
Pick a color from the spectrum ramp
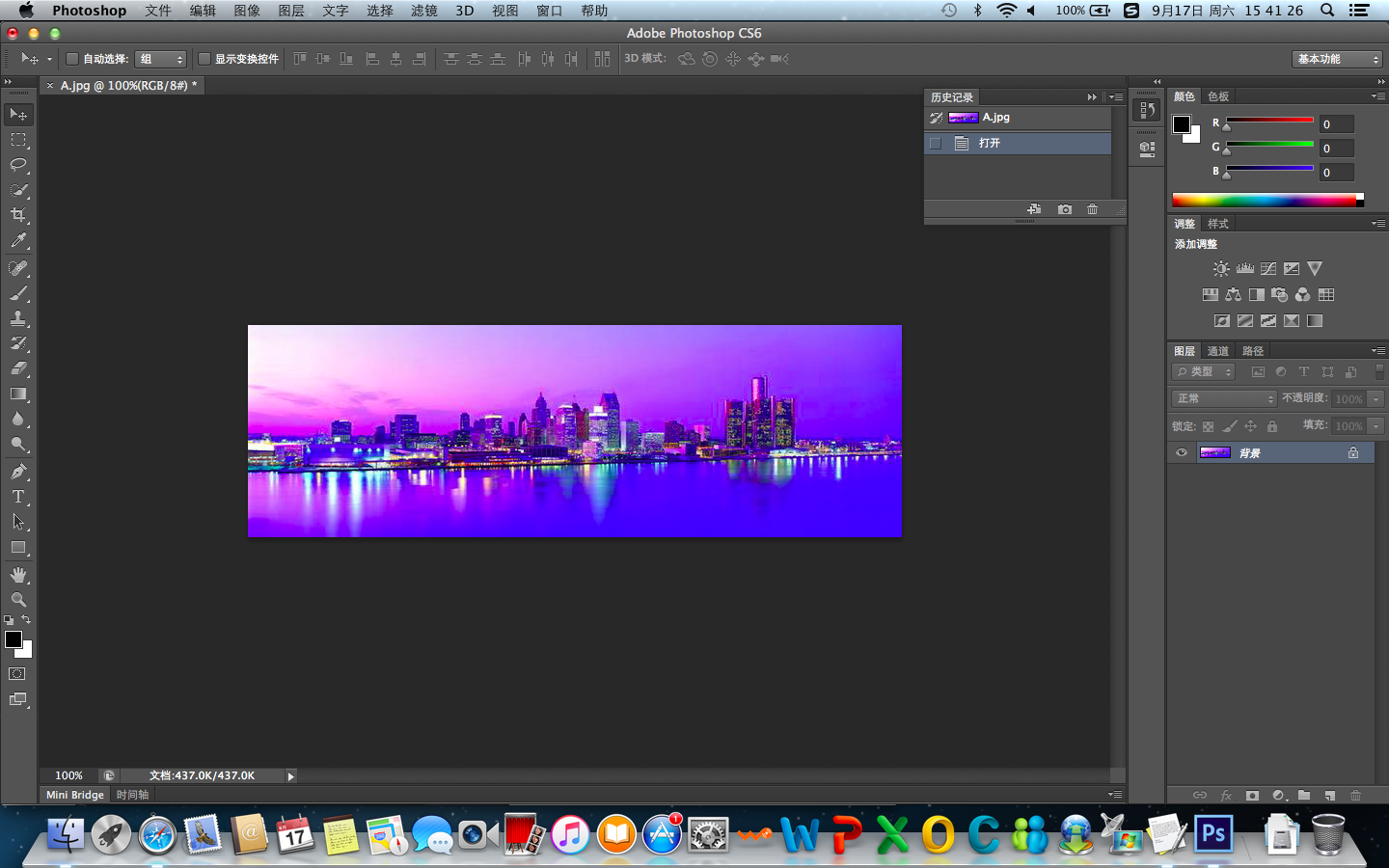[1267, 201]
